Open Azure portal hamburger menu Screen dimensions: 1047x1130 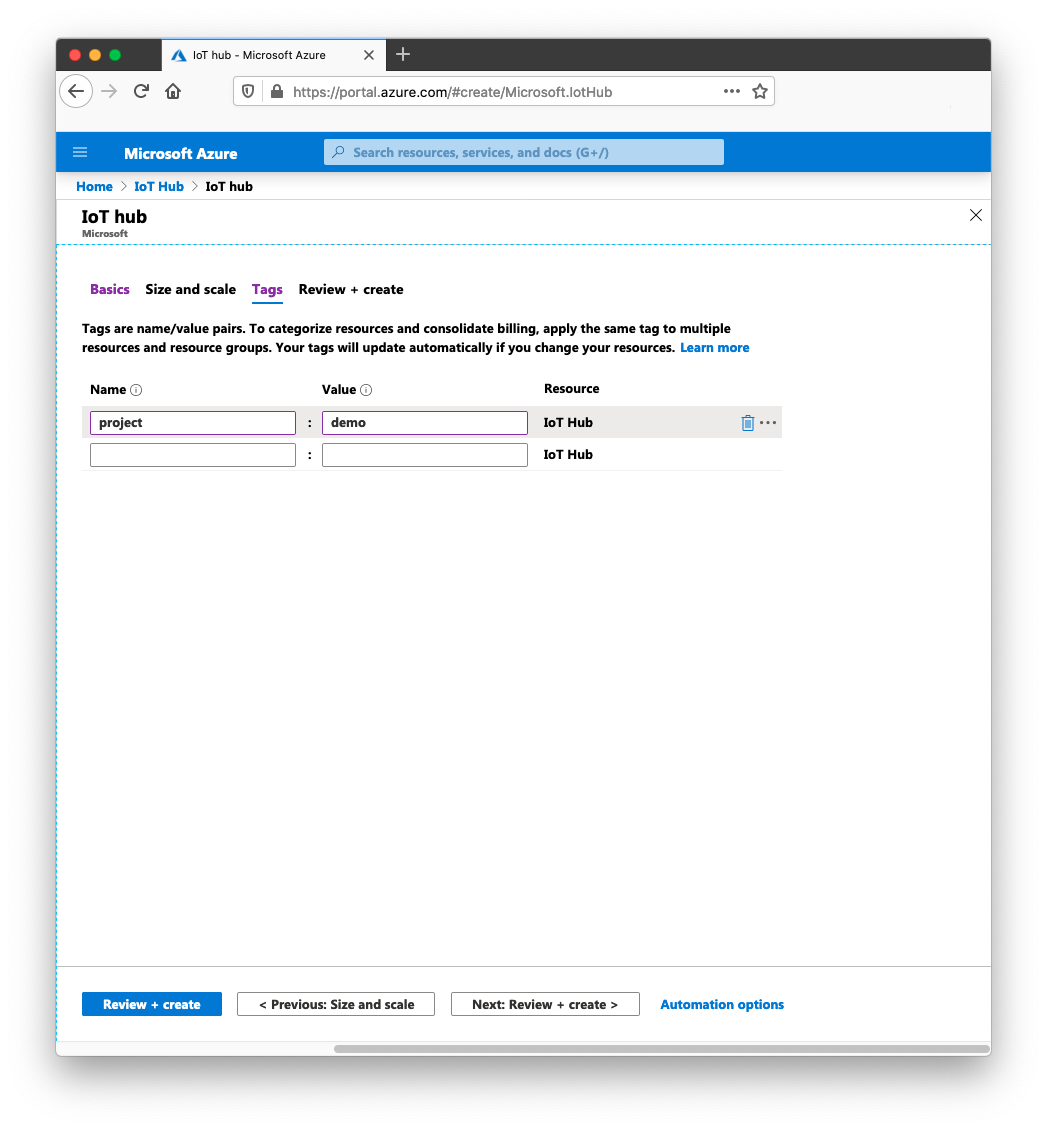(80, 152)
